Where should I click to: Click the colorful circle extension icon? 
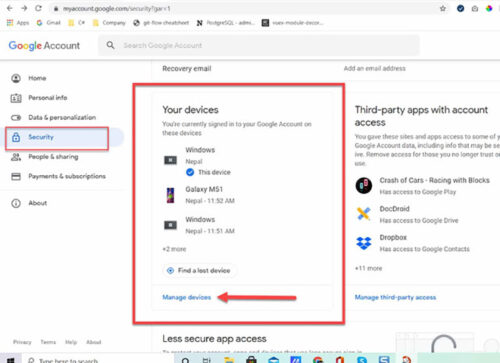pos(489,9)
